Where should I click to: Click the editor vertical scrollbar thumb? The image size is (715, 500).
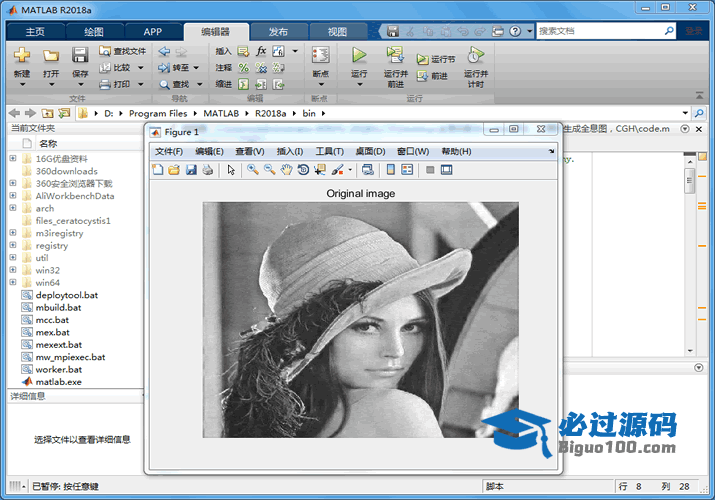point(689,180)
